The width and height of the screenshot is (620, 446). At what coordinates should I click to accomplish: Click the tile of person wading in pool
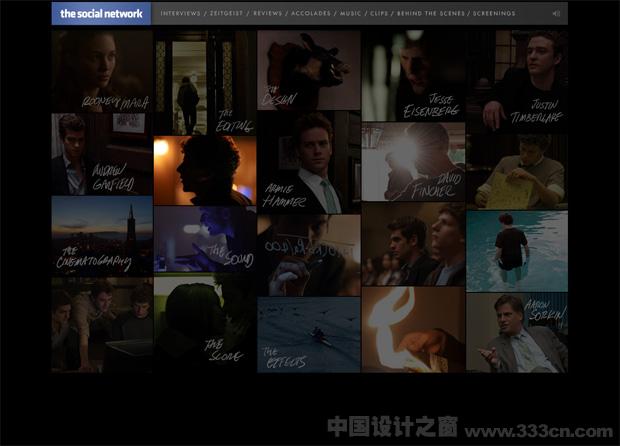pos(517,251)
